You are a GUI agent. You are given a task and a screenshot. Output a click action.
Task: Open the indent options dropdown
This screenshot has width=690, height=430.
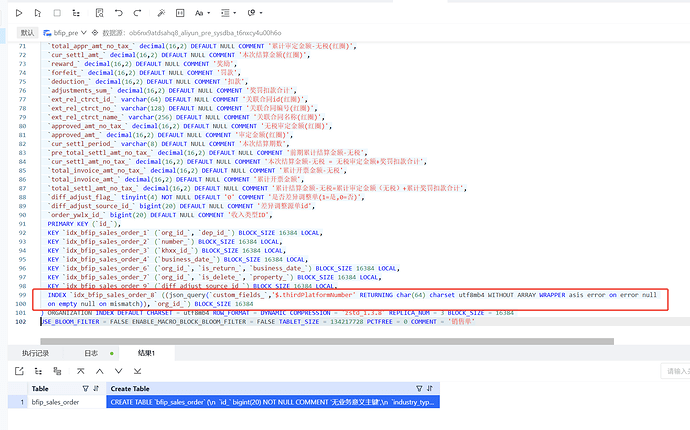coord(228,13)
